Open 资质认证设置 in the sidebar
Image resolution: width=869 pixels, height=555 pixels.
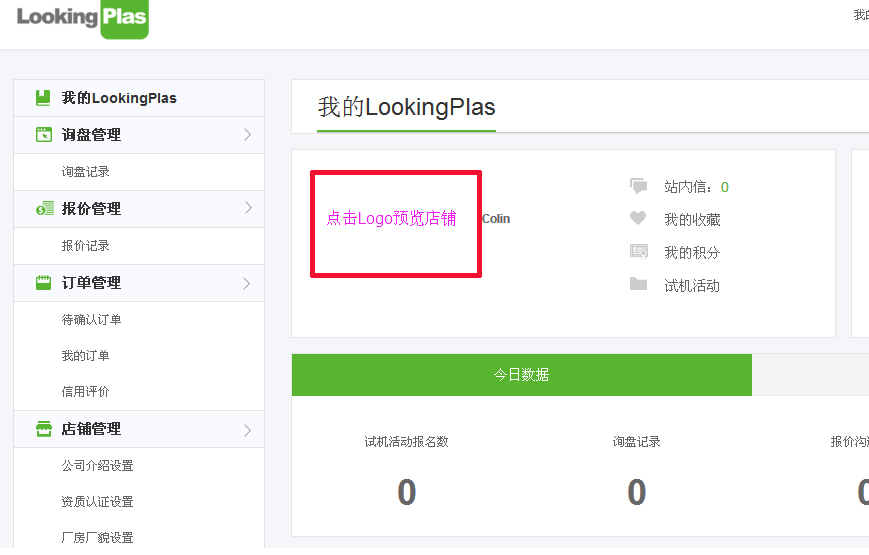98,502
